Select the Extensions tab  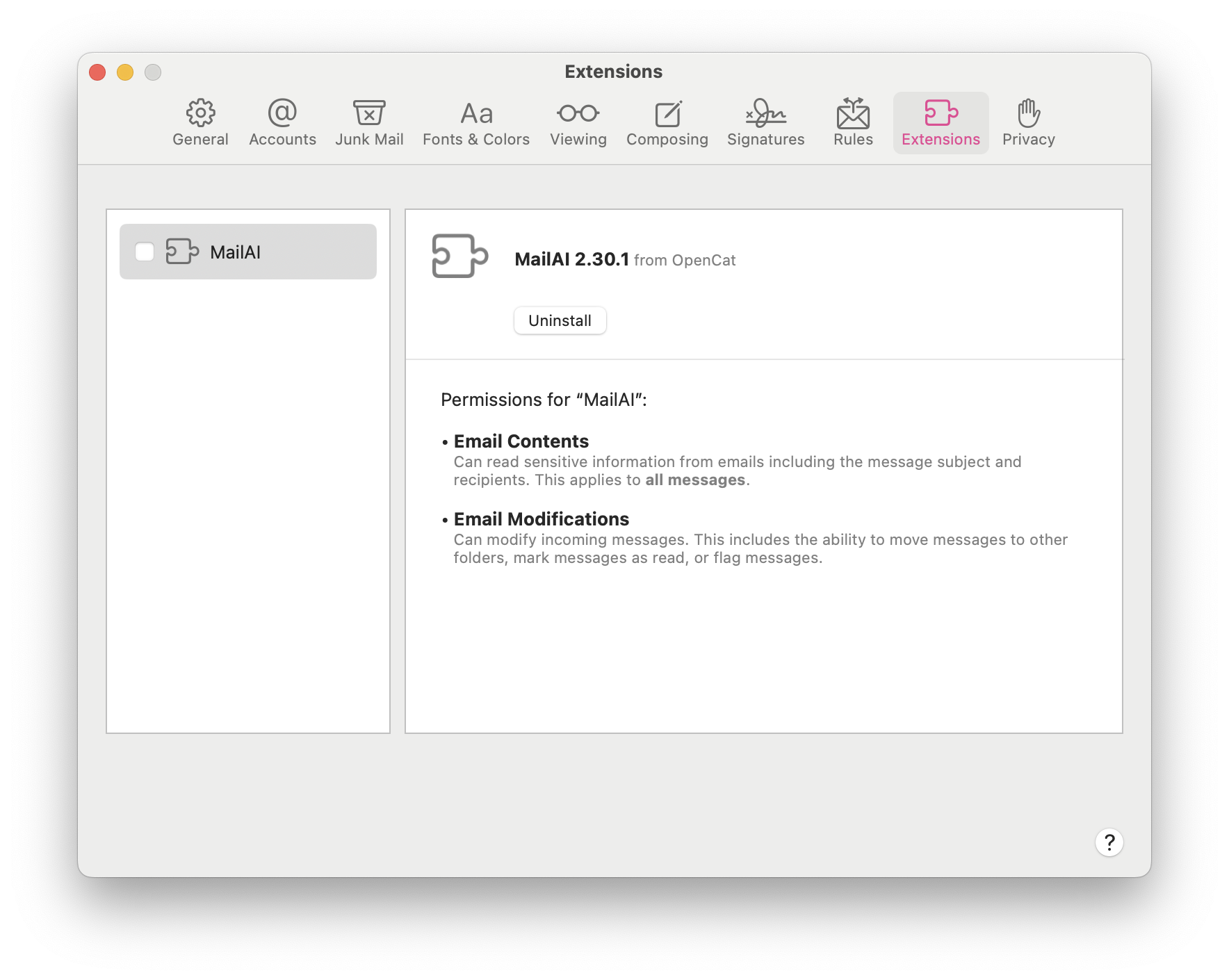(x=941, y=123)
